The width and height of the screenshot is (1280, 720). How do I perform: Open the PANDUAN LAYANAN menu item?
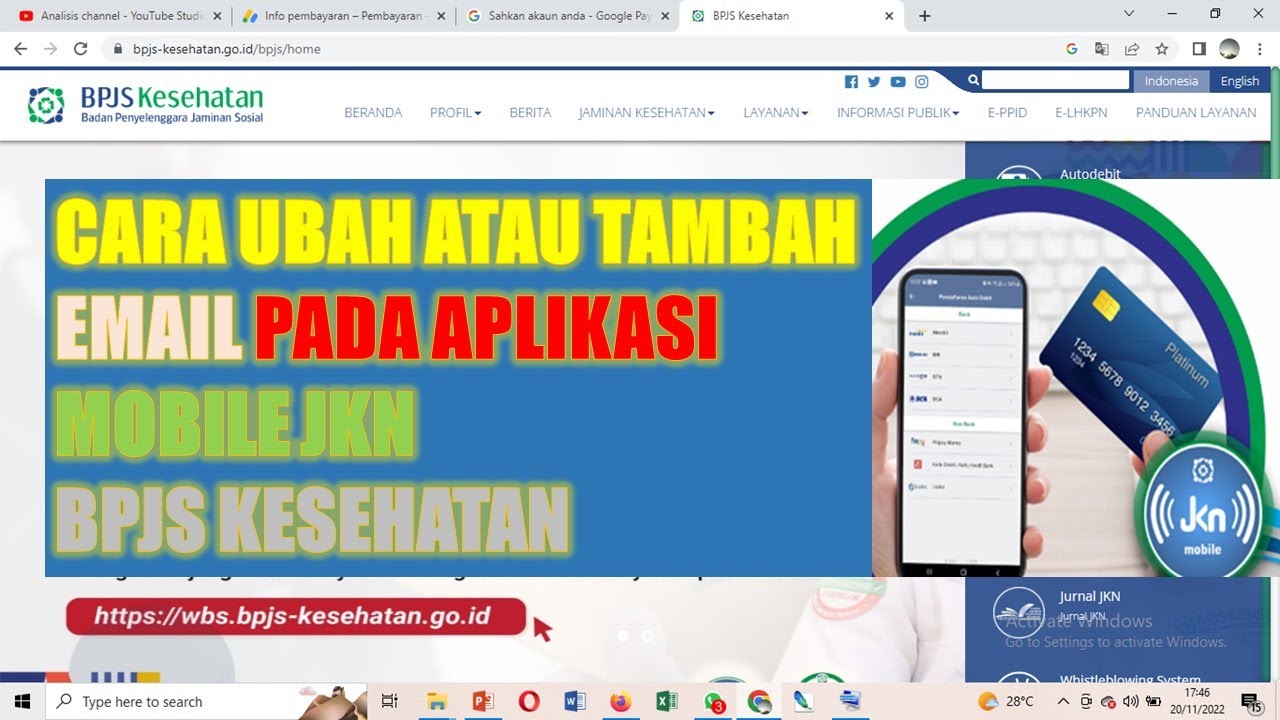click(x=1196, y=113)
